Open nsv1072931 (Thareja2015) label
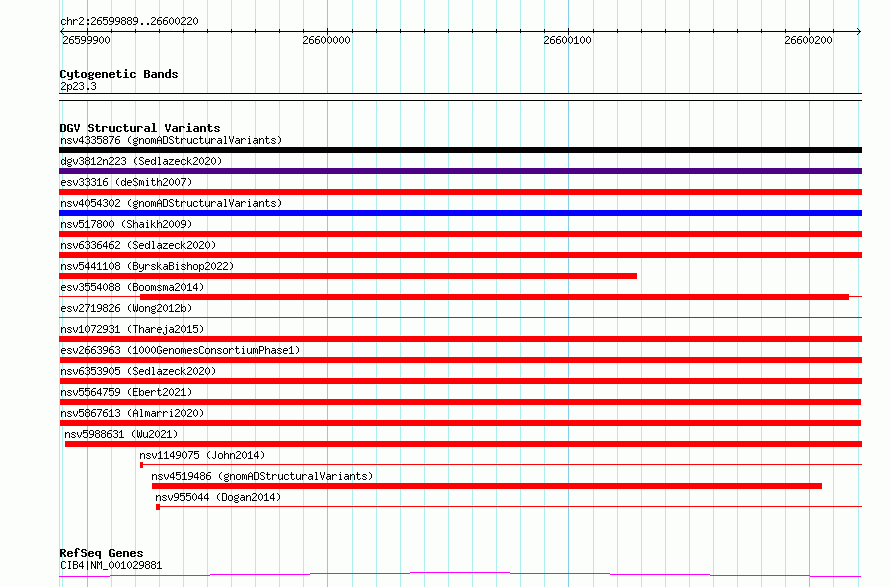This screenshot has width=890, height=587. pos(132,329)
